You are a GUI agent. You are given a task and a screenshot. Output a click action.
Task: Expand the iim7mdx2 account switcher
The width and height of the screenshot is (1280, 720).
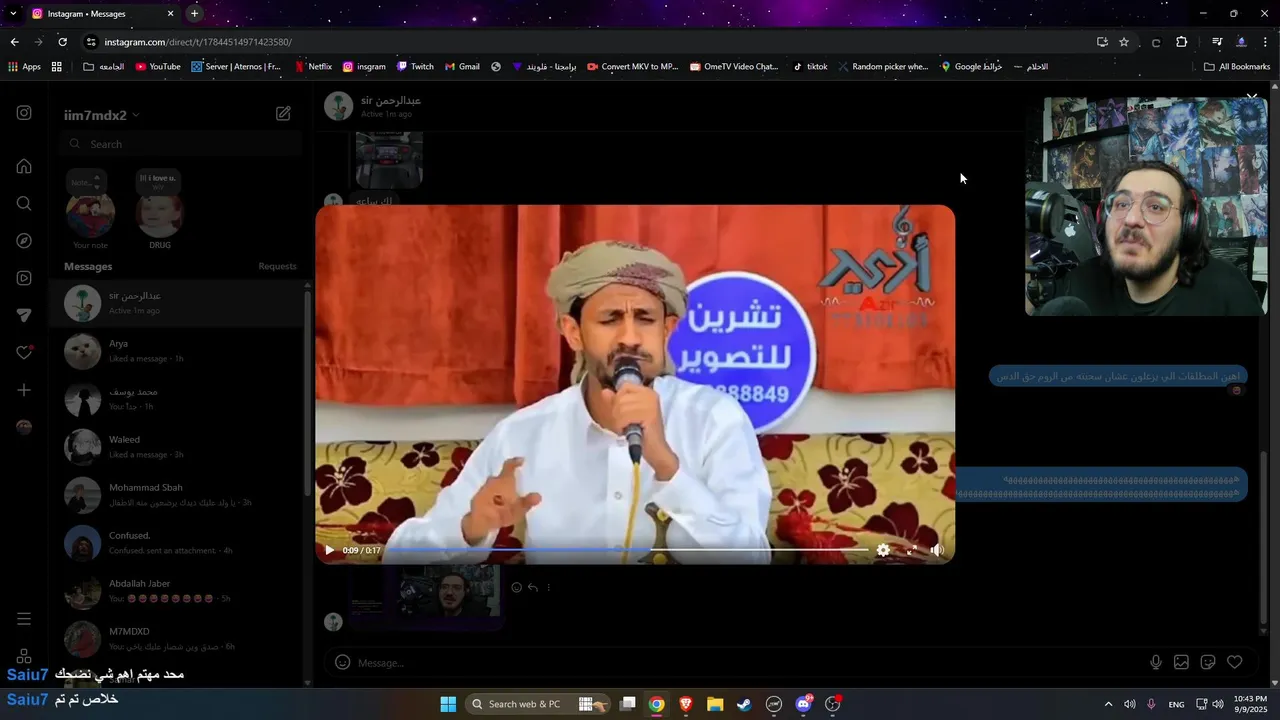101,115
